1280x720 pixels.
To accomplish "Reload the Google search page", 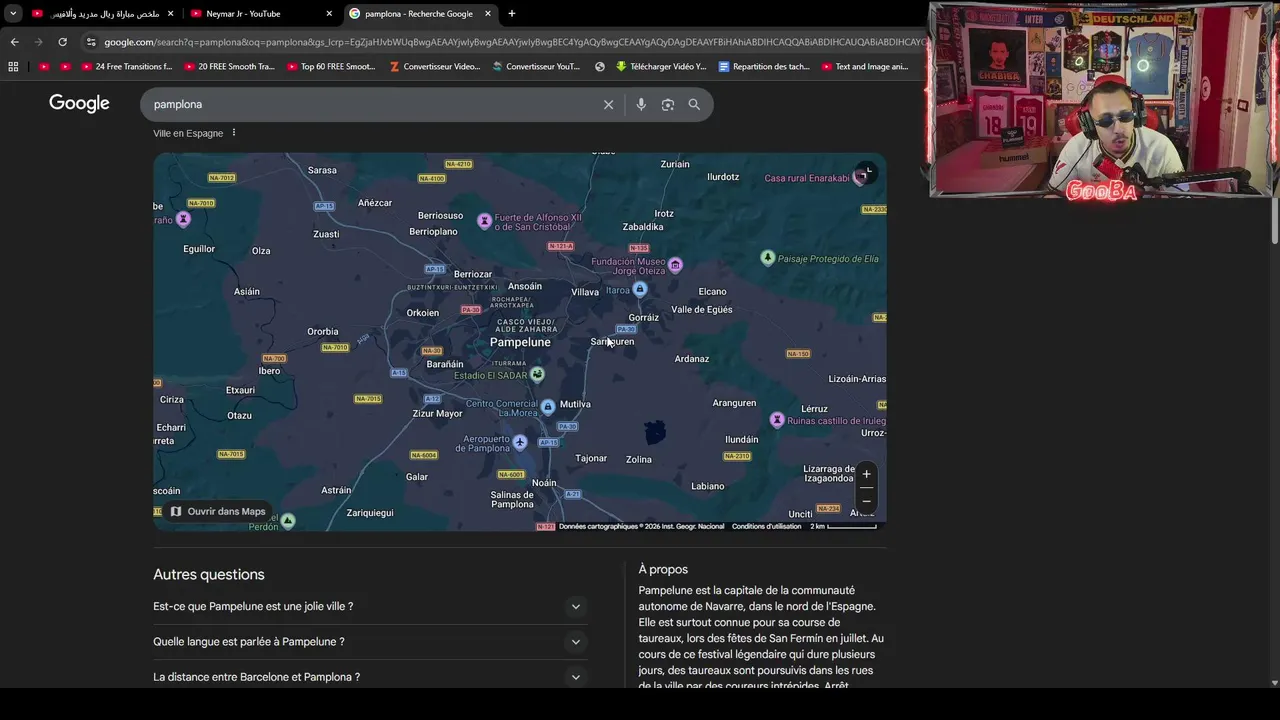I will [x=62, y=42].
